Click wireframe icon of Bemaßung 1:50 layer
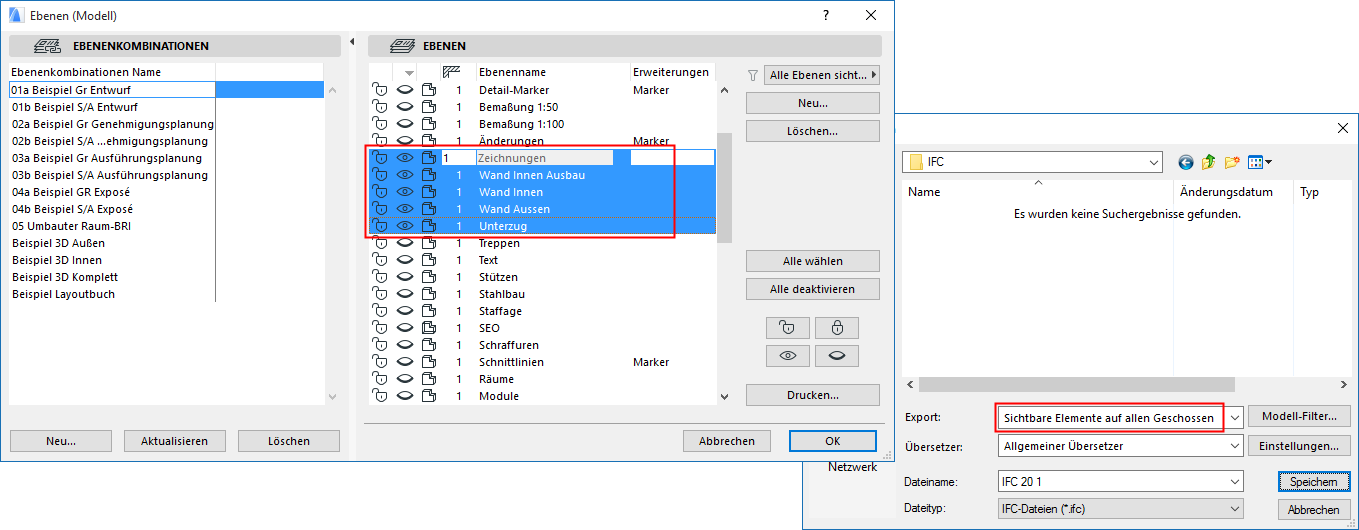This screenshot has width=1359, height=530. 430,107
